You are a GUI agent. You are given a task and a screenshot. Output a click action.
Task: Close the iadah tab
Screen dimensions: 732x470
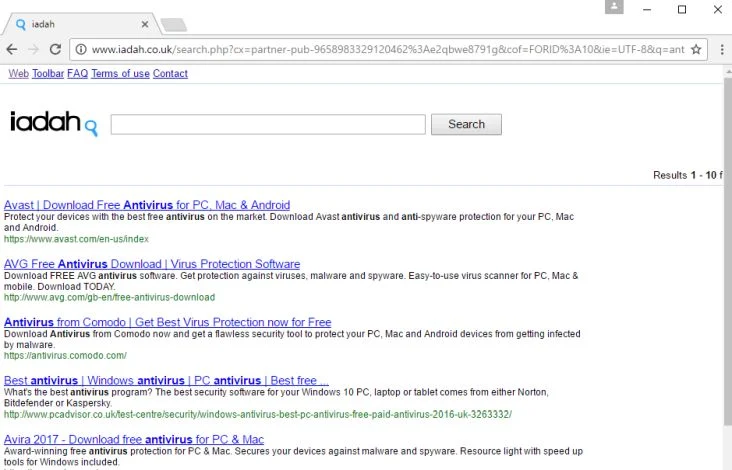tap(145, 24)
